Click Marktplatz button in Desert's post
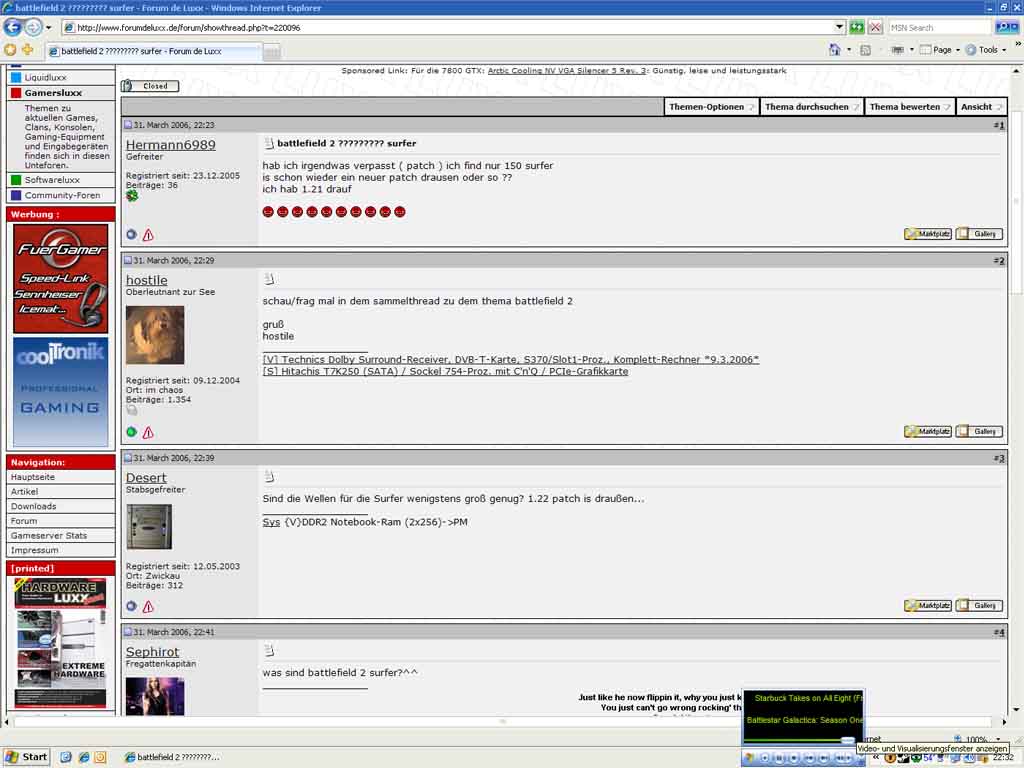Screen dimensions: 1024x768 [928, 605]
